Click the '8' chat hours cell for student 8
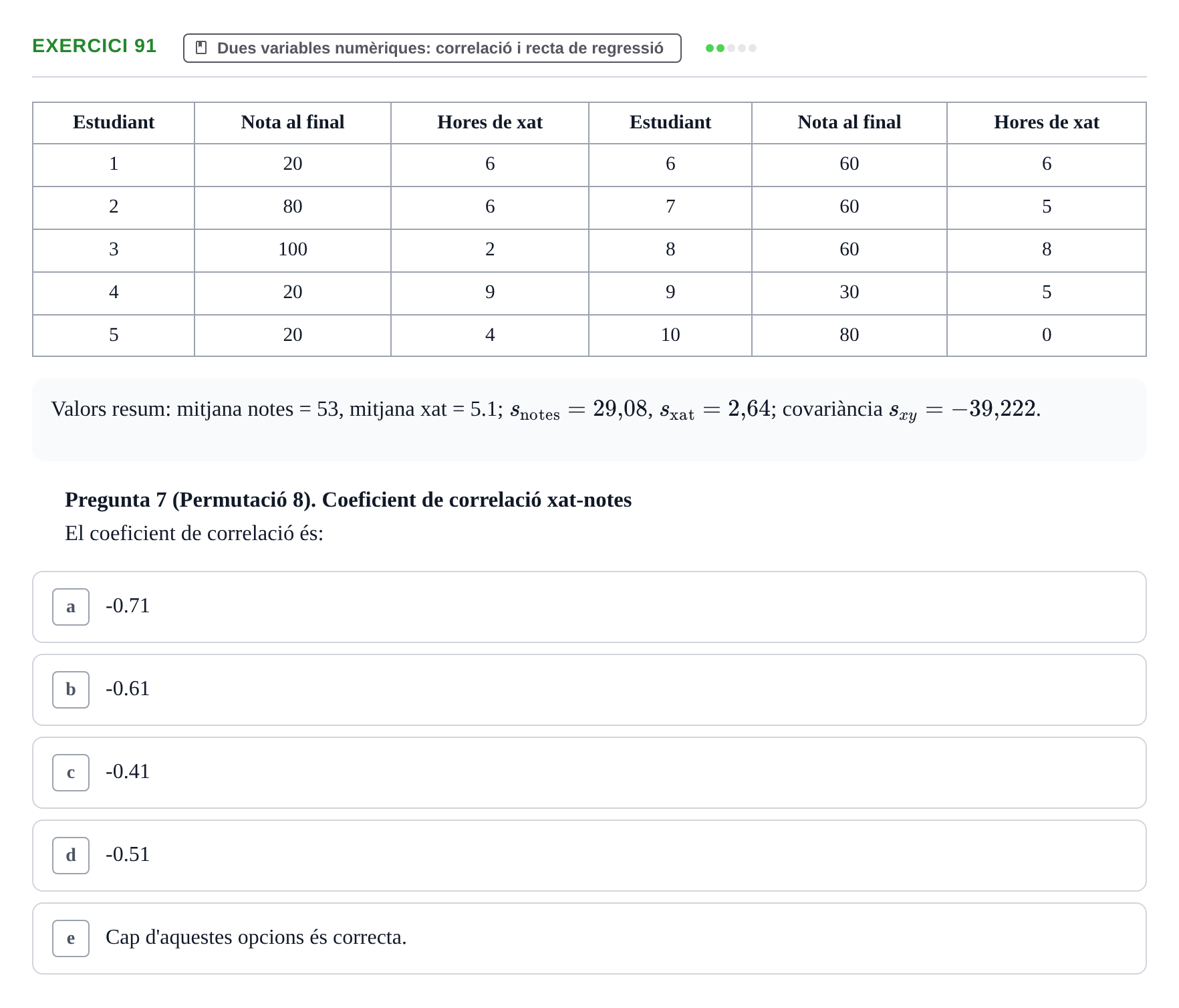1179x1008 pixels. pos(1047,250)
